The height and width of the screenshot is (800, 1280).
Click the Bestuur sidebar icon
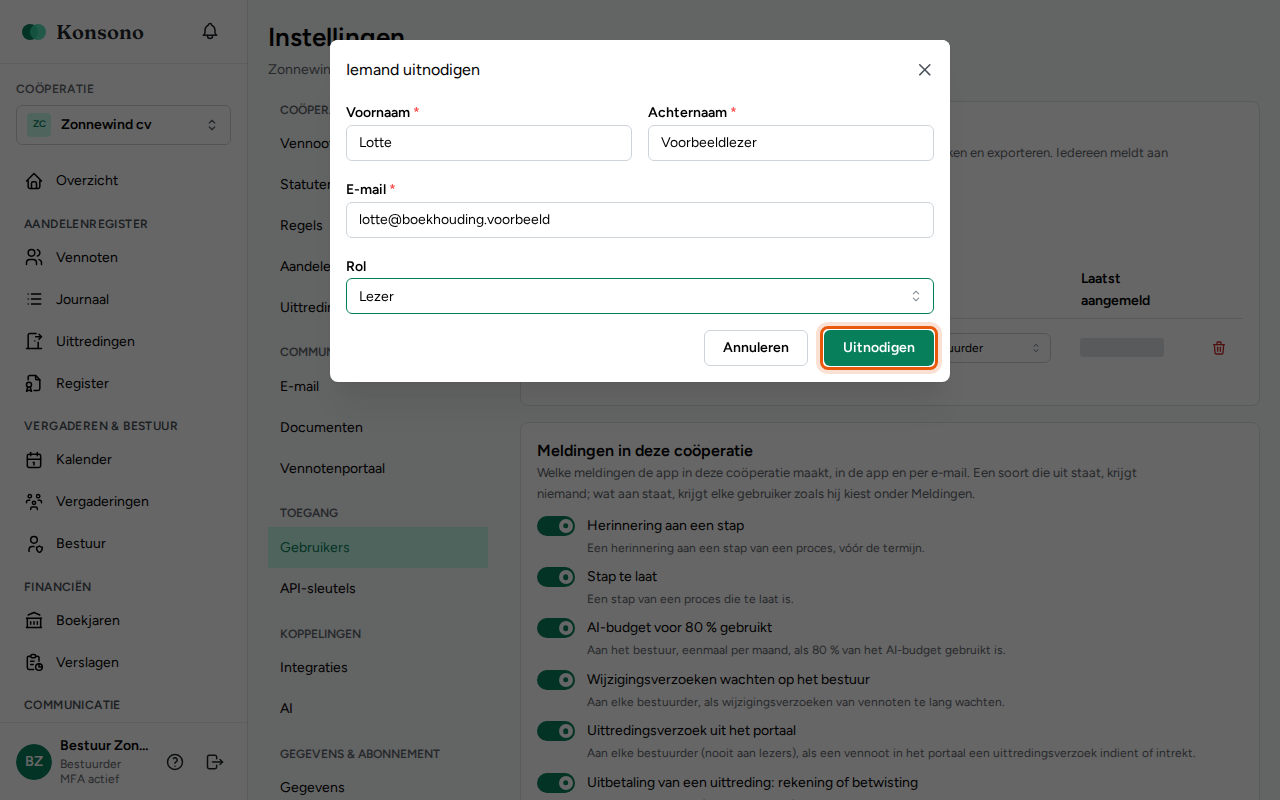click(34, 544)
